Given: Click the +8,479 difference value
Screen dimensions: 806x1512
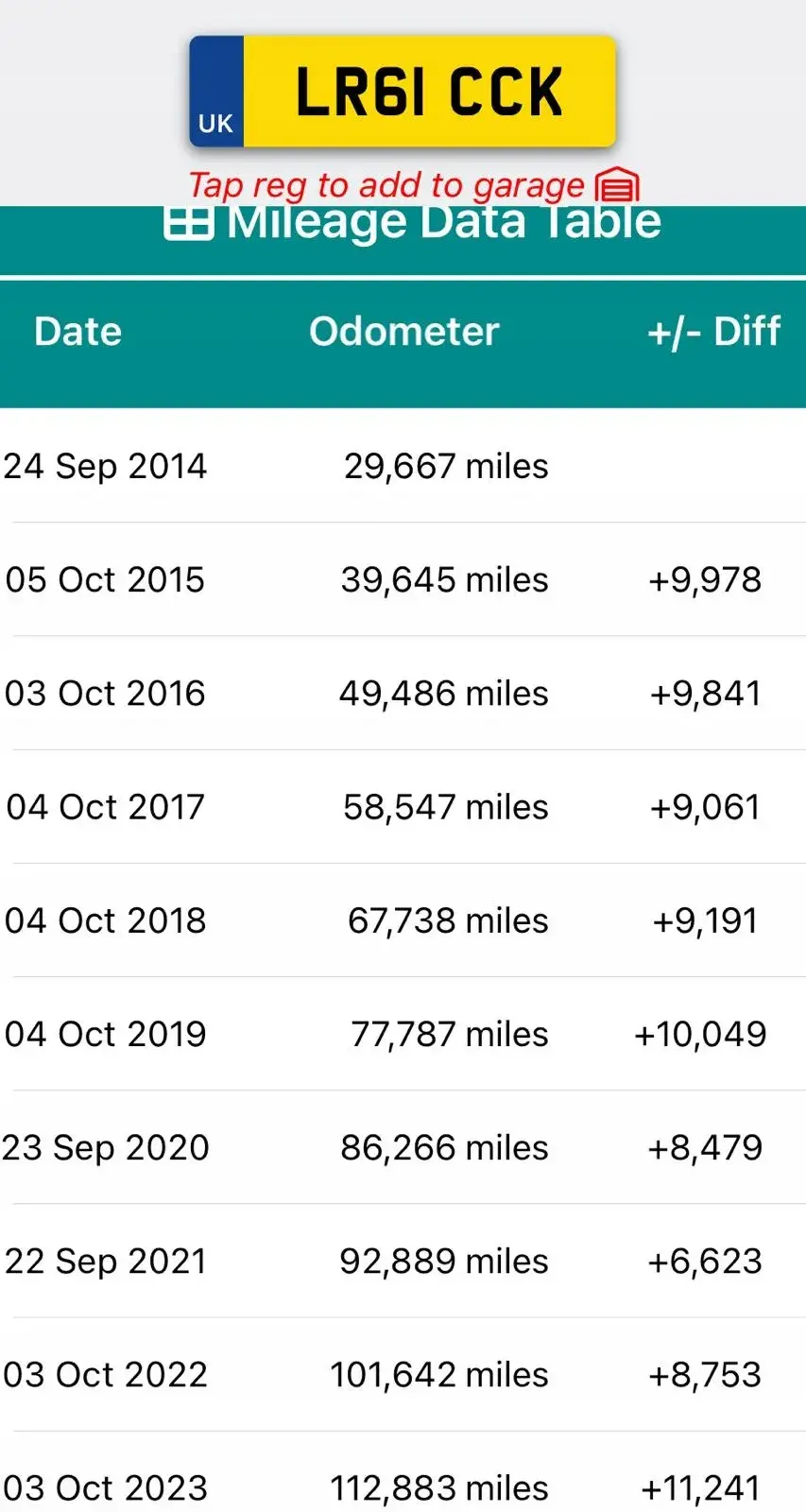Looking at the screenshot, I should tap(705, 1147).
